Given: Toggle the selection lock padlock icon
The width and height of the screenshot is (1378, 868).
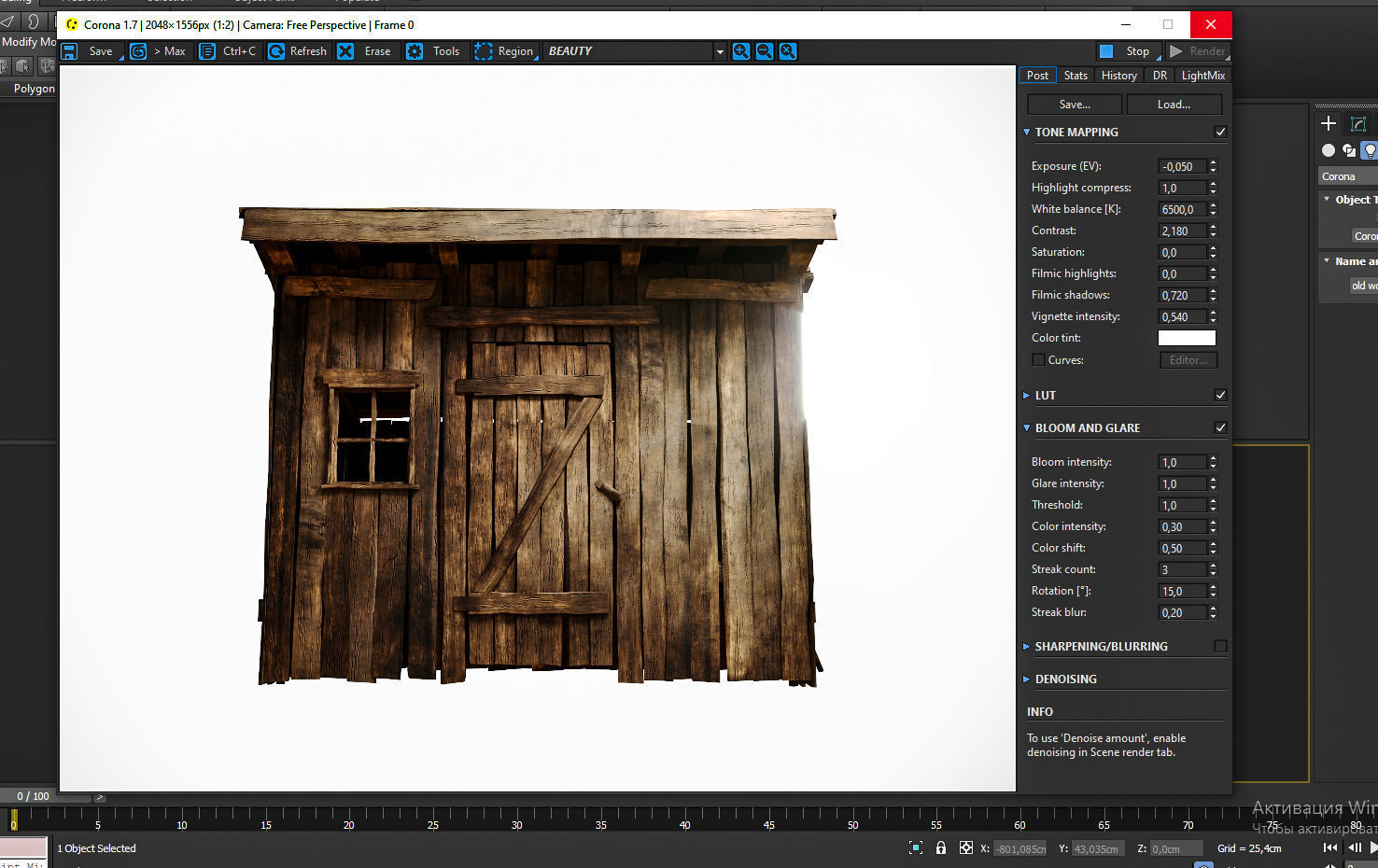Looking at the screenshot, I should (x=941, y=847).
